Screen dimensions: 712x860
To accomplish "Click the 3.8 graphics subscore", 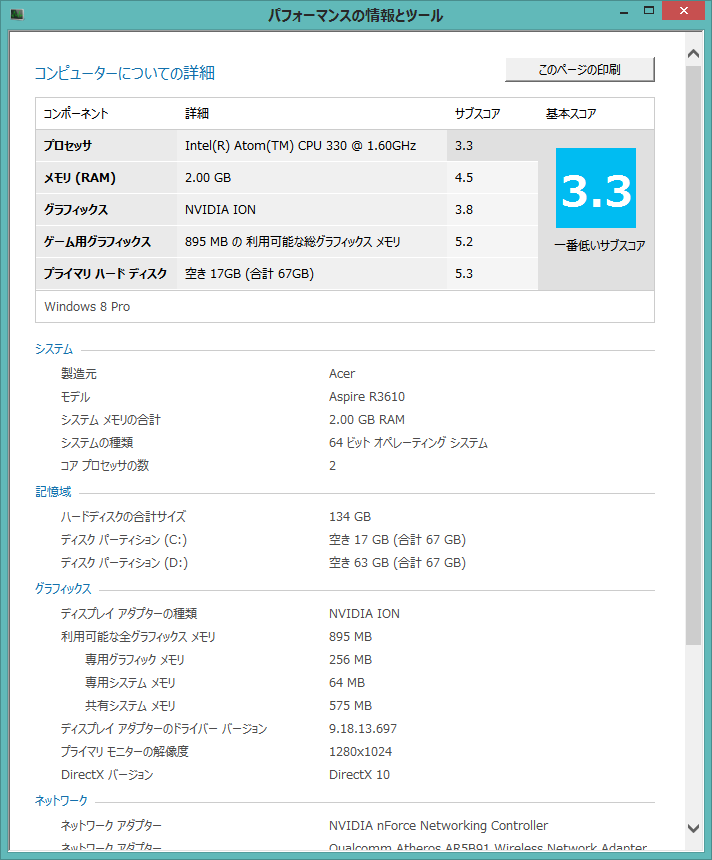I will 464,210.
